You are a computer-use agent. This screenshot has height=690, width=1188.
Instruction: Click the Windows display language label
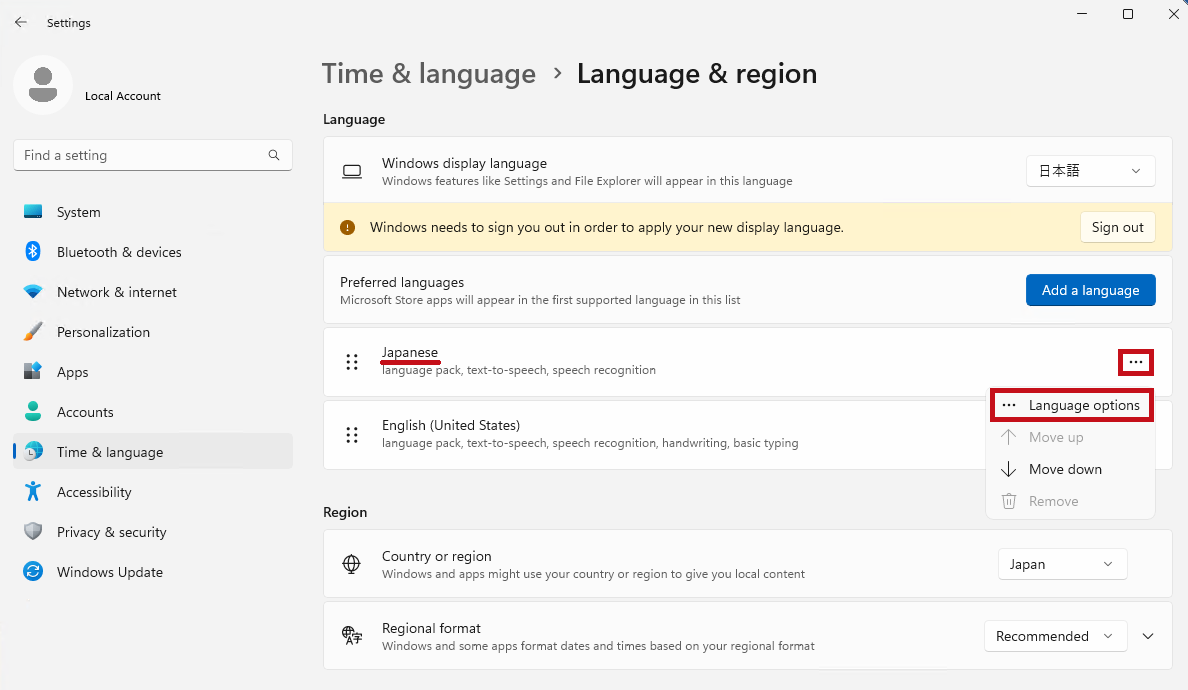(x=464, y=163)
